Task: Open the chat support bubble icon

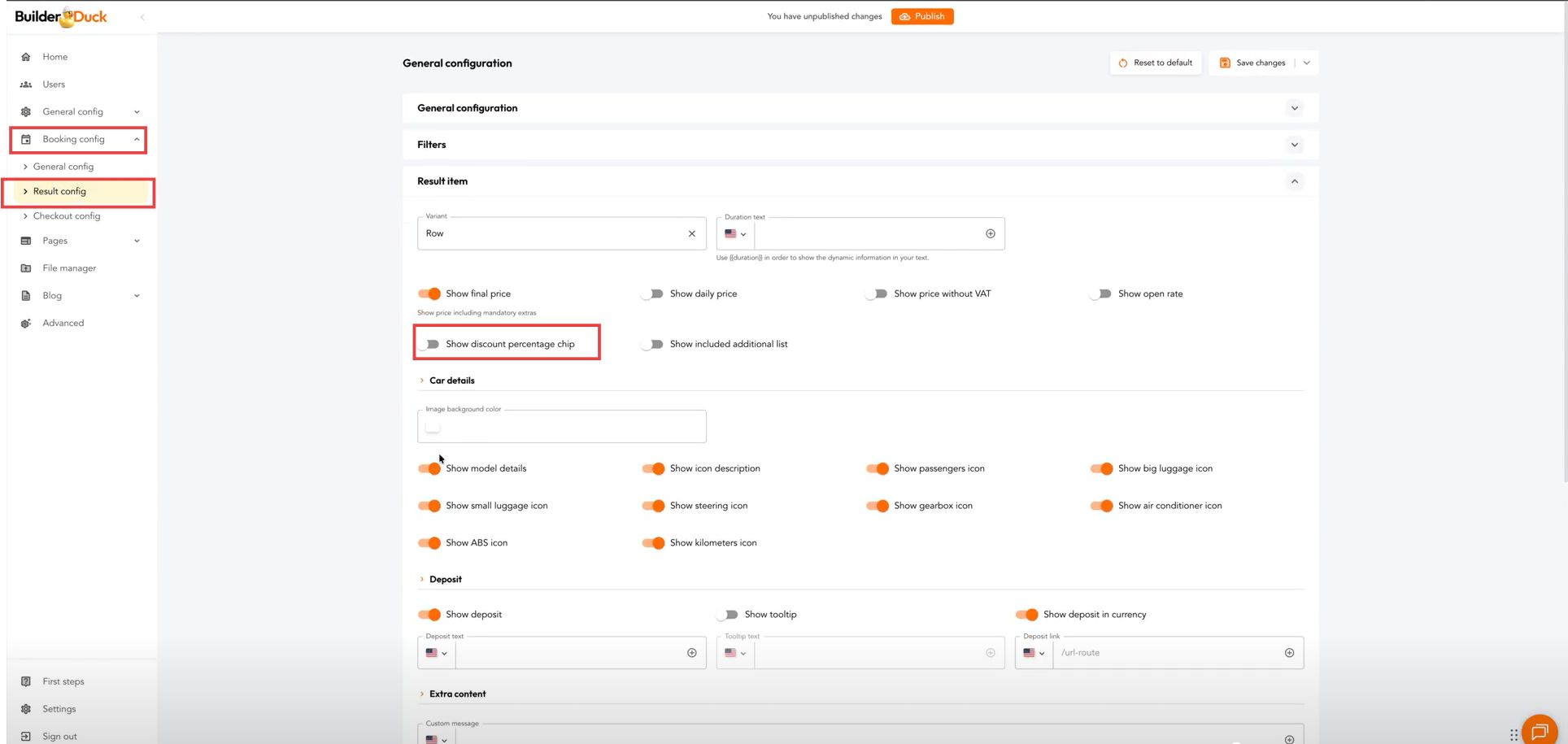Action: pos(1539,731)
